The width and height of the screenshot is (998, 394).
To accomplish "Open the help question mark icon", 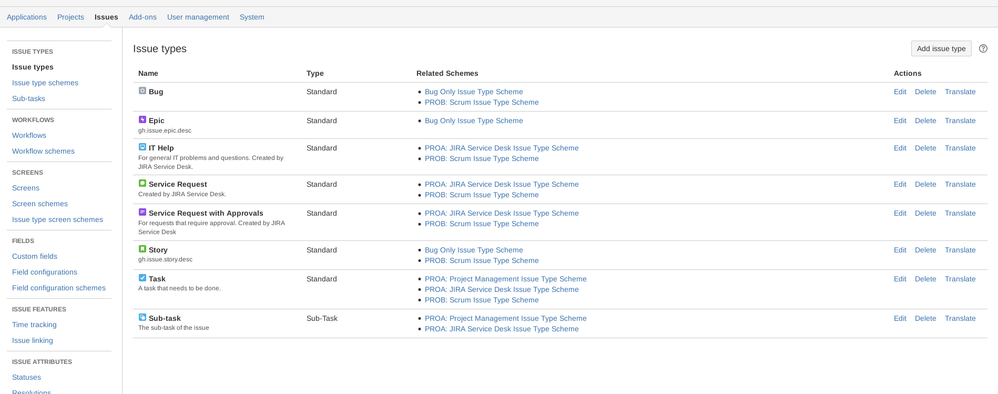I will [983, 48].
